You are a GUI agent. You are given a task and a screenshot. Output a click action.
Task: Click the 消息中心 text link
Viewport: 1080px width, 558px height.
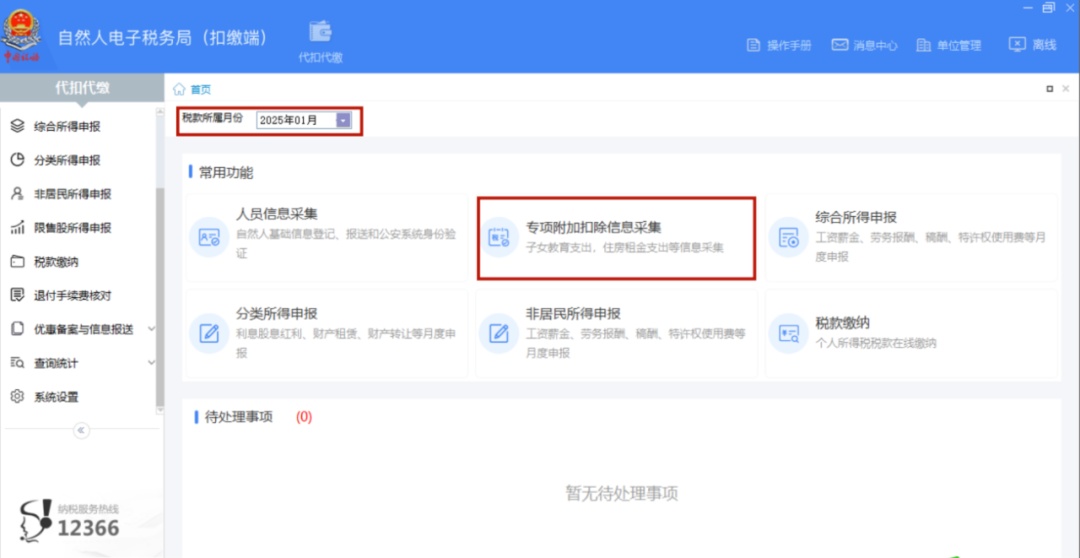(x=875, y=45)
